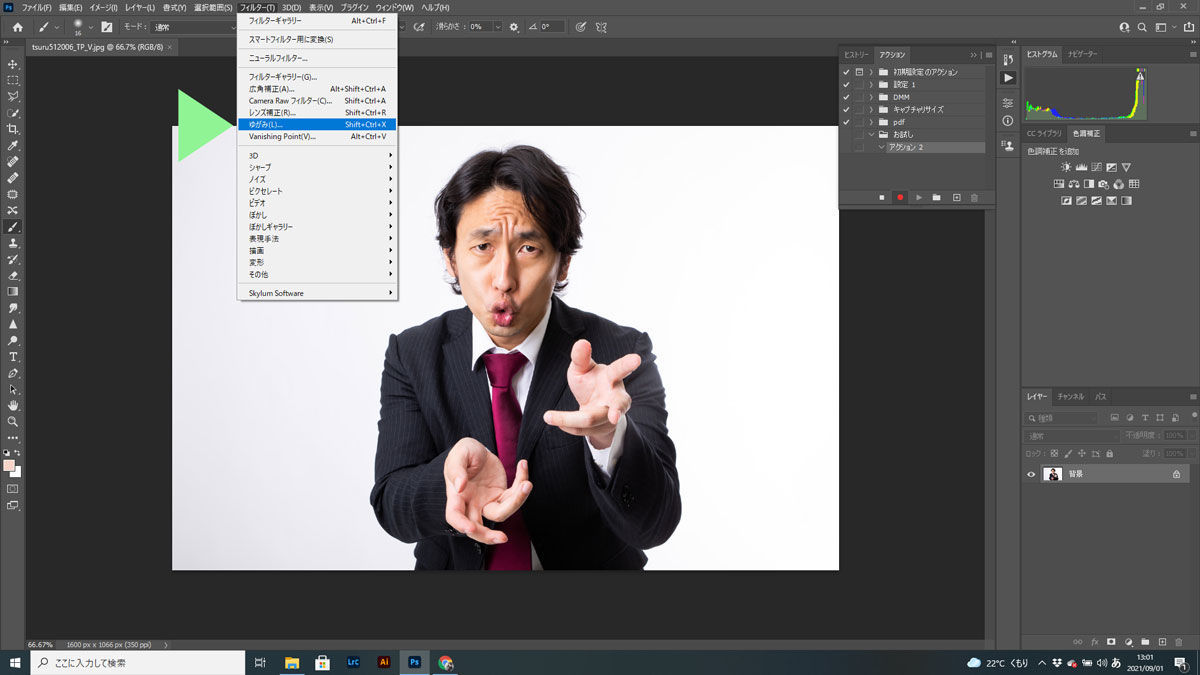Select the Horizontal Type tool
This screenshot has height=675, width=1200.
13,356
